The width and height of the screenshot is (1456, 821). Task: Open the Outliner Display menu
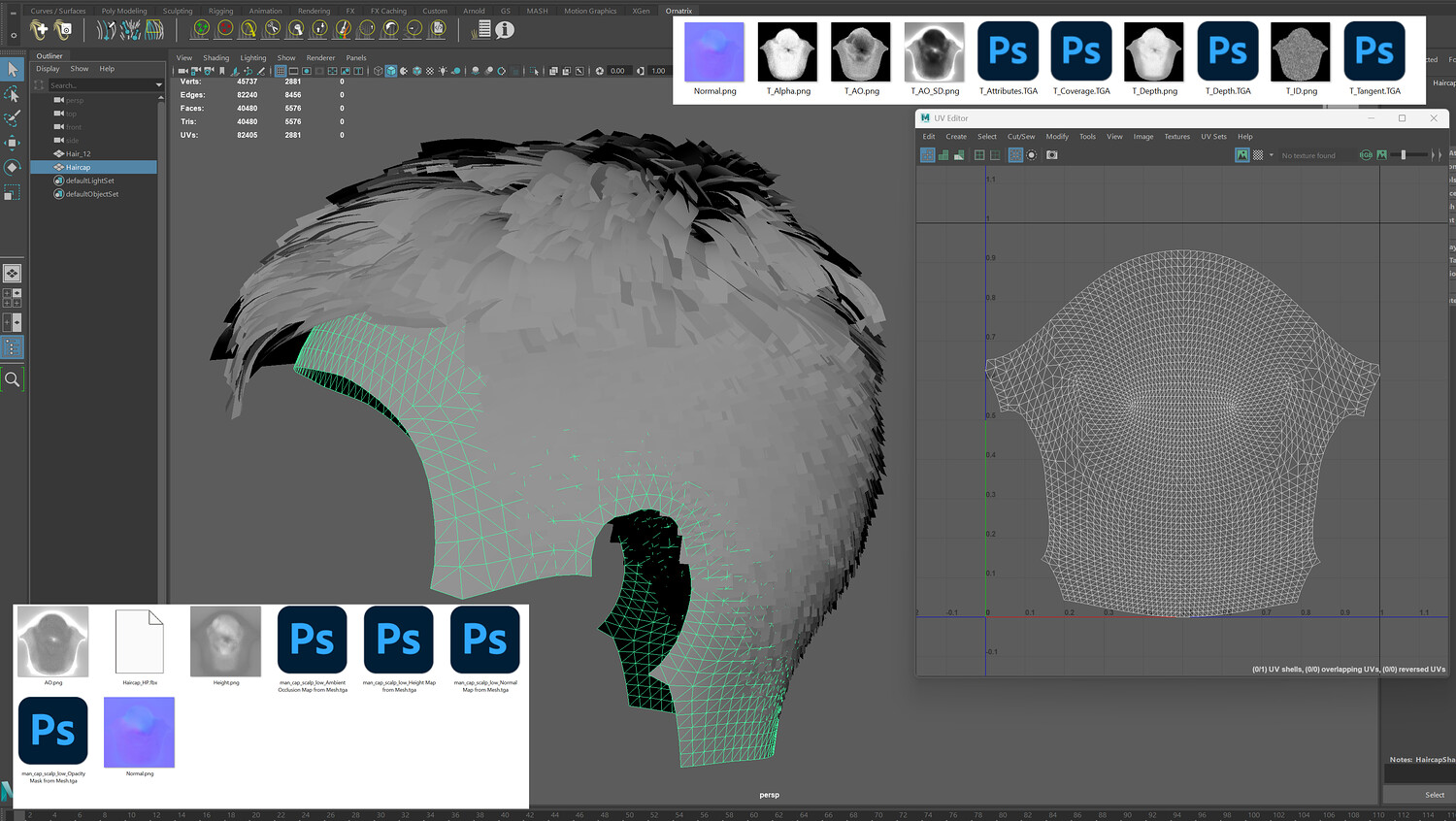(48, 69)
